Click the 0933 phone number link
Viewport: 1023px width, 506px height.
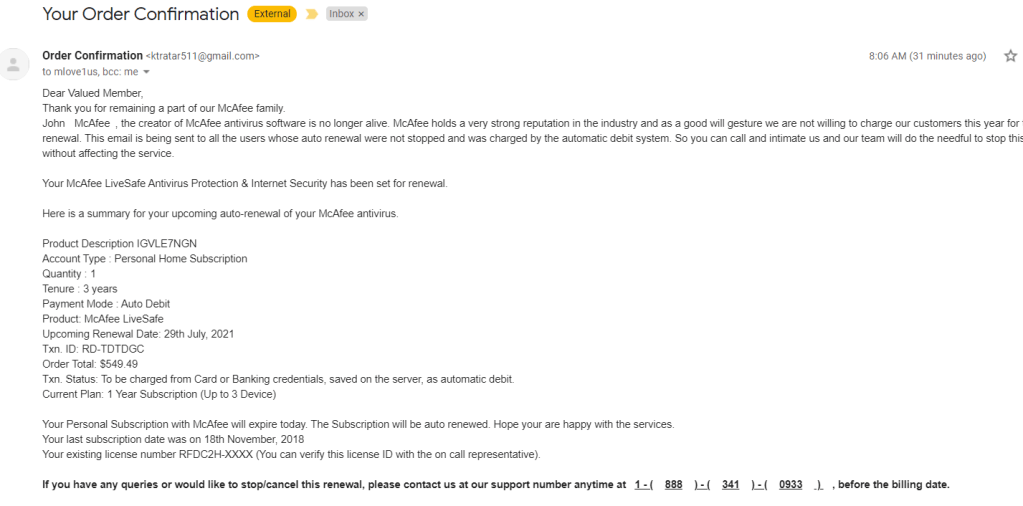(x=790, y=484)
